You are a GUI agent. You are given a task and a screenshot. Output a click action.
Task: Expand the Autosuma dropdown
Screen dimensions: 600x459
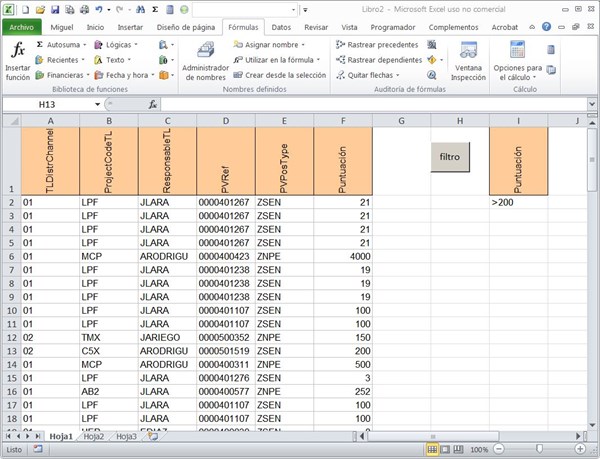(x=83, y=45)
